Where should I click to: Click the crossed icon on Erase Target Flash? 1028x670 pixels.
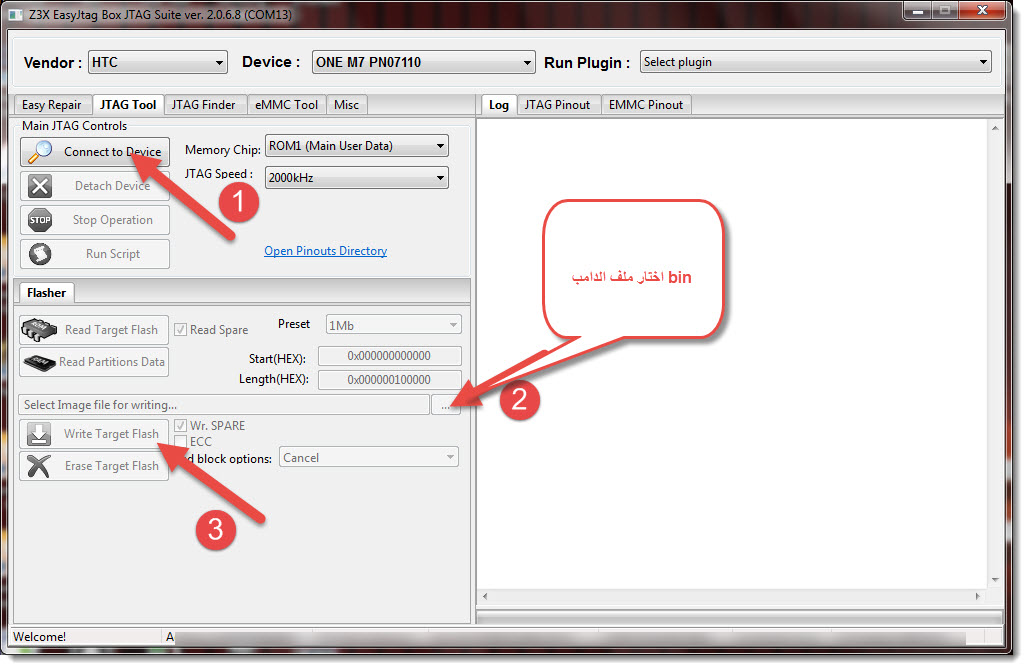click(x=39, y=466)
